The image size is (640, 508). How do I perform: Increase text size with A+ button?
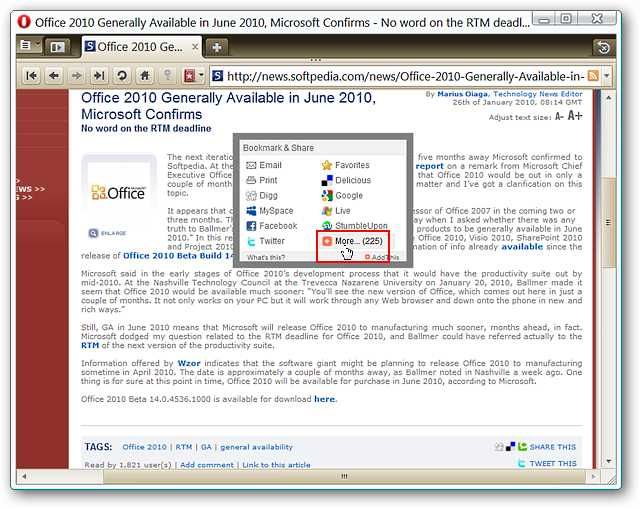pyautogui.click(x=575, y=116)
